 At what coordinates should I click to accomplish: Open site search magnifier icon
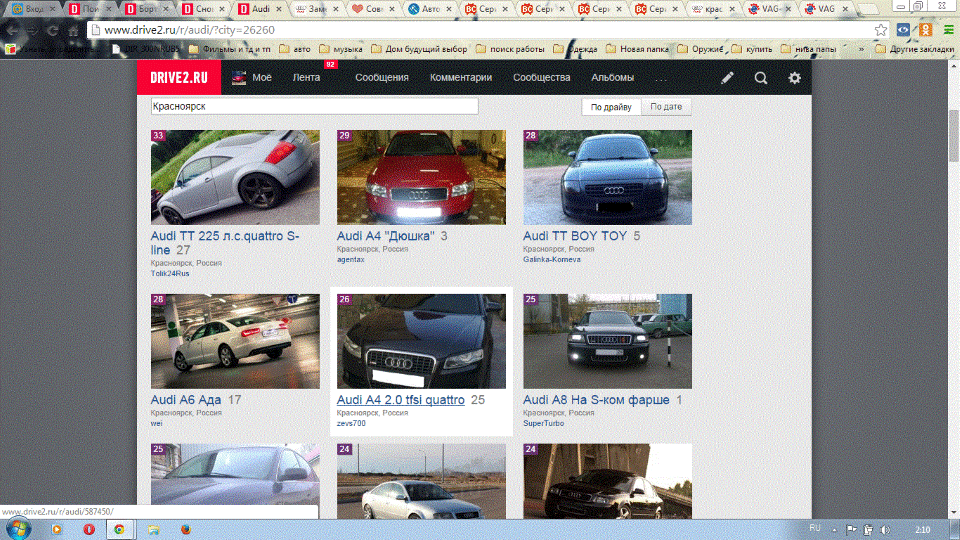coord(760,78)
